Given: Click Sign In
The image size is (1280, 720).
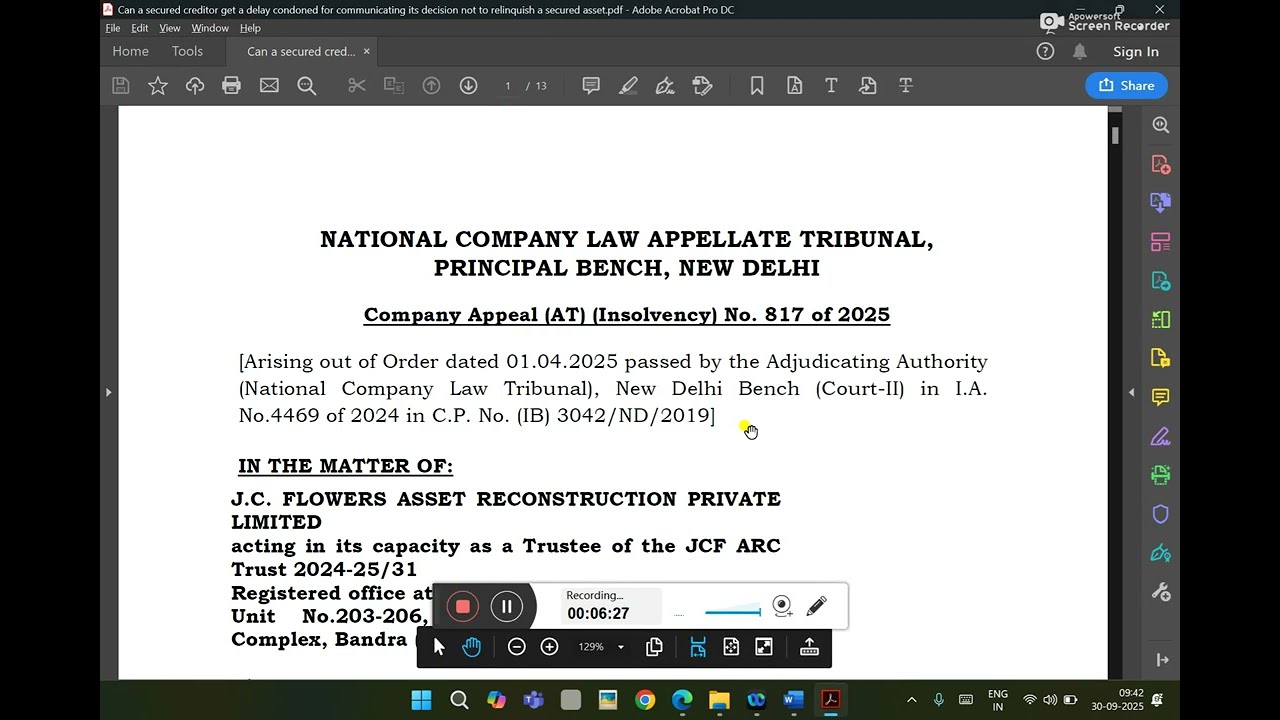Looking at the screenshot, I should 1136,52.
